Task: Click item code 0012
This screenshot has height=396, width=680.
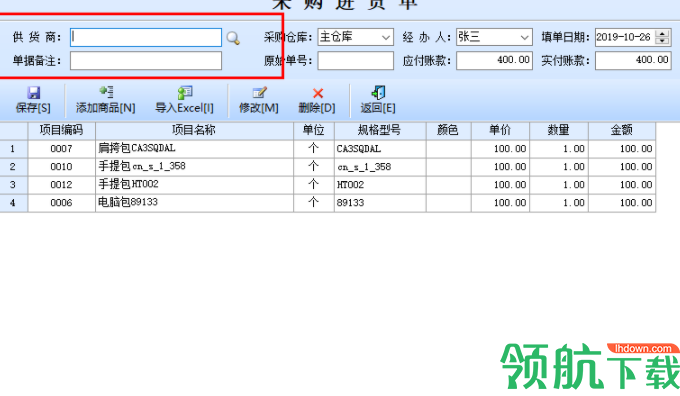Action: tap(62, 185)
